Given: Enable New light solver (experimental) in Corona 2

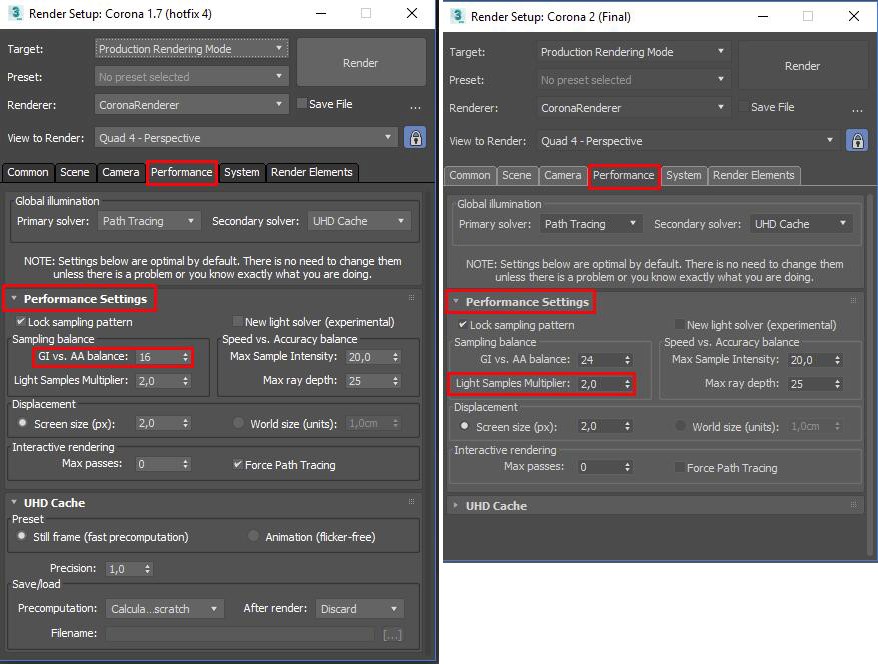Looking at the screenshot, I should click(680, 324).
